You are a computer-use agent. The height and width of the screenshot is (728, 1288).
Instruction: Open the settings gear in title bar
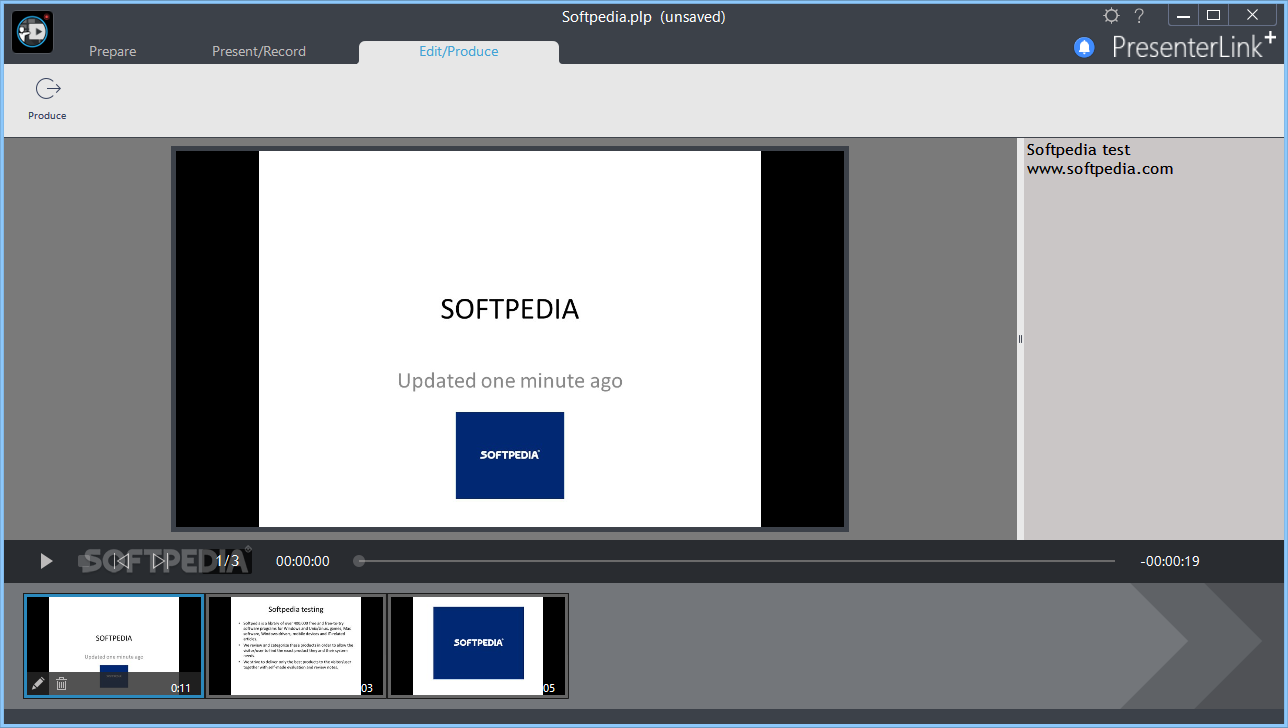coord(1111,16)
